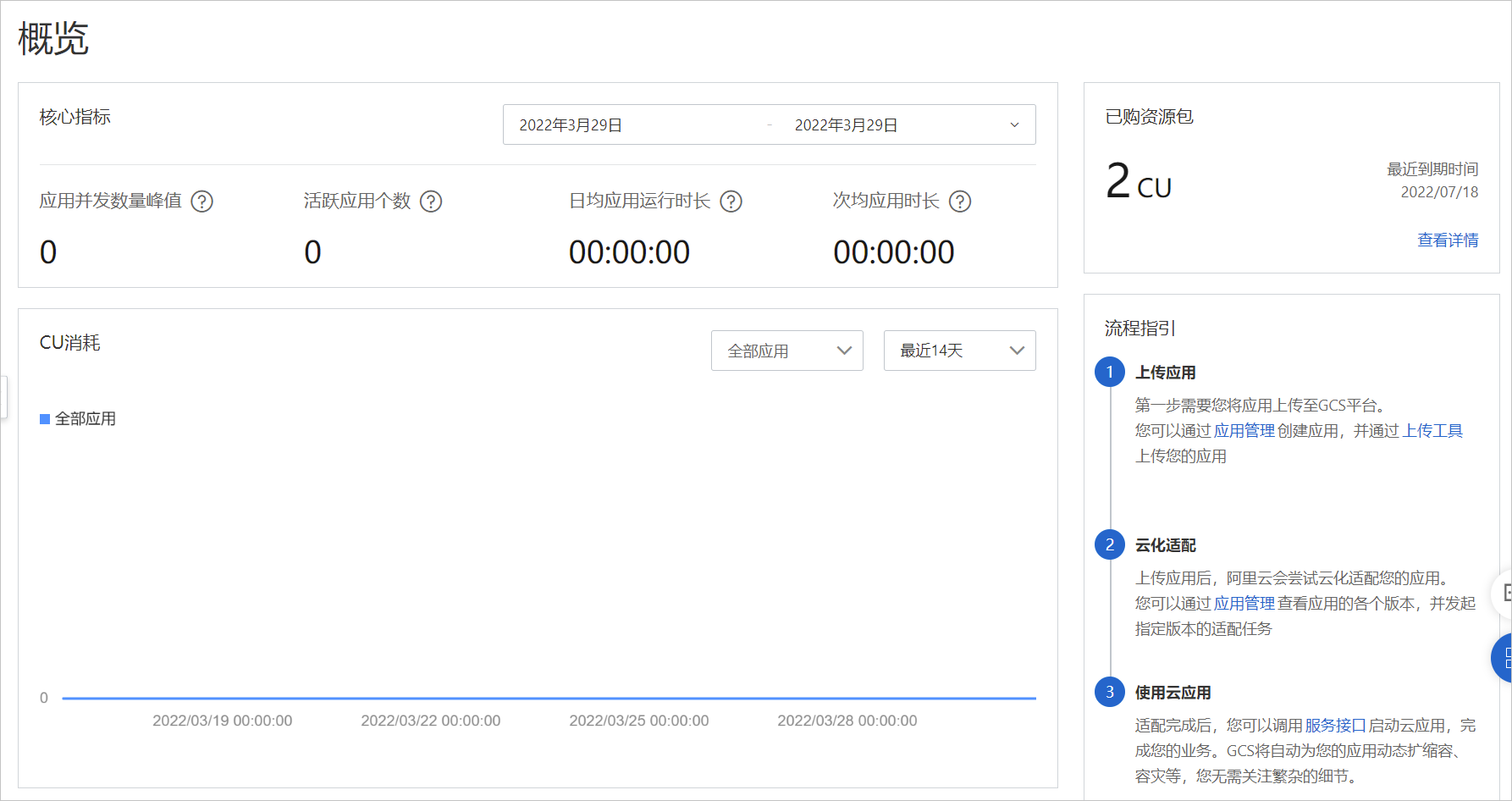This screenshot has height=801, width=1512.
Task: Click axis label 2022/03/19 00:00:00
Action: pyautogui.click(x=223, y=721)
